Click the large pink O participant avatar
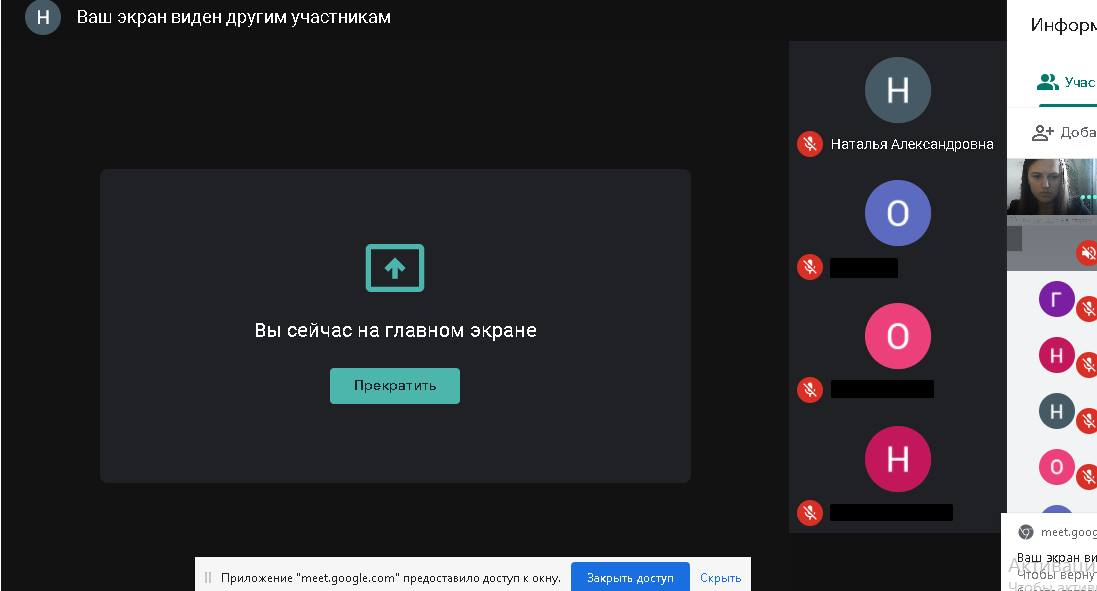1097x591 pixels. [x=897, y=336]
